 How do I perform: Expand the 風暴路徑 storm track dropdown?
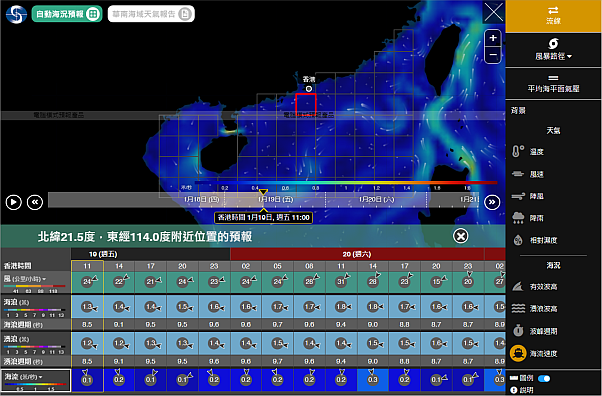click(x=553, y=50)
